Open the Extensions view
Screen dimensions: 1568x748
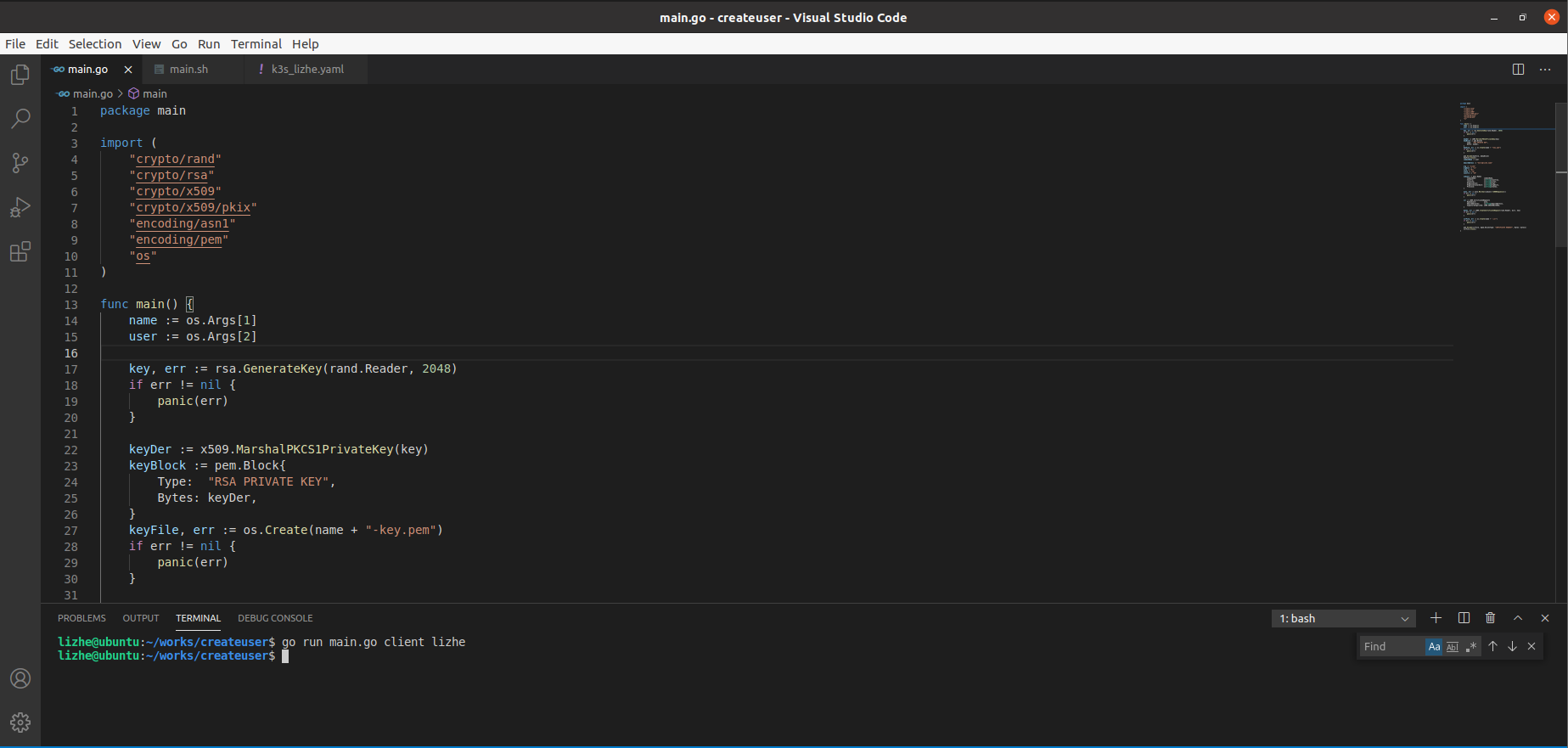click(20, 251)
